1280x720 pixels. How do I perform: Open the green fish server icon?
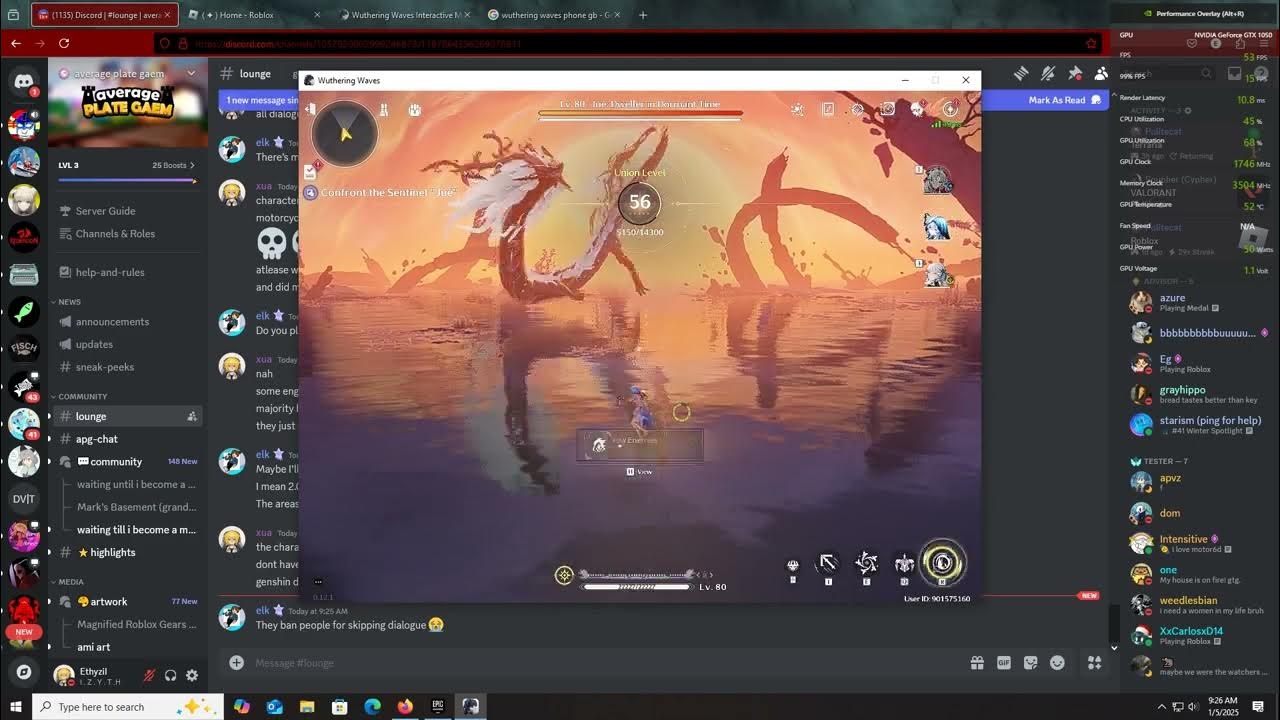coord(24,311)
